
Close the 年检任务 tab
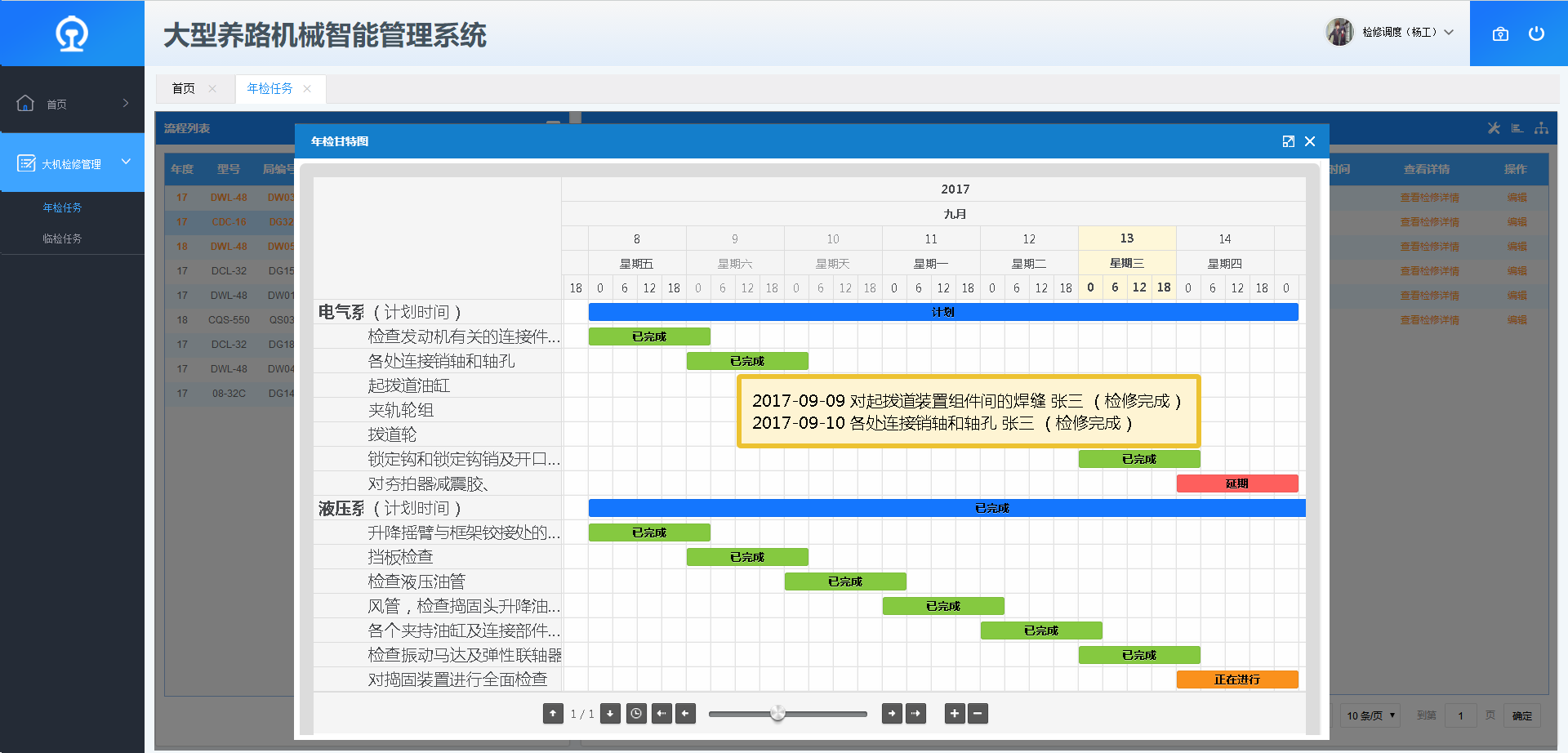[307, 89]
